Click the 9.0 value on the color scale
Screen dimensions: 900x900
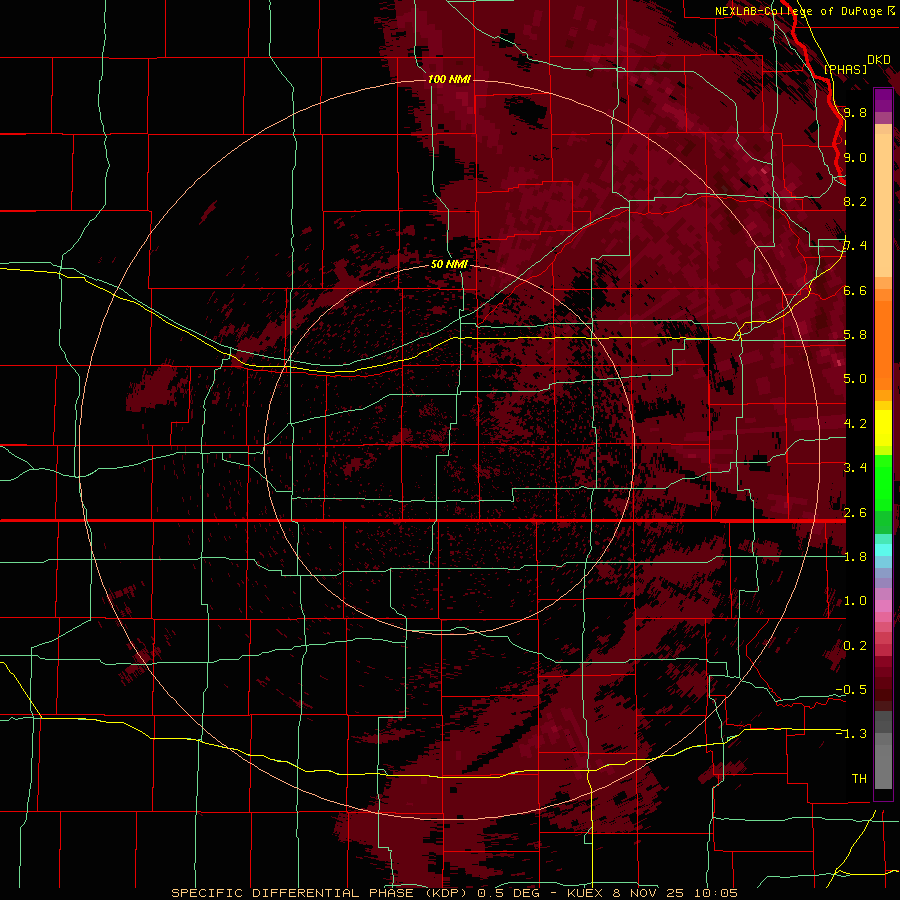[855, 157]
